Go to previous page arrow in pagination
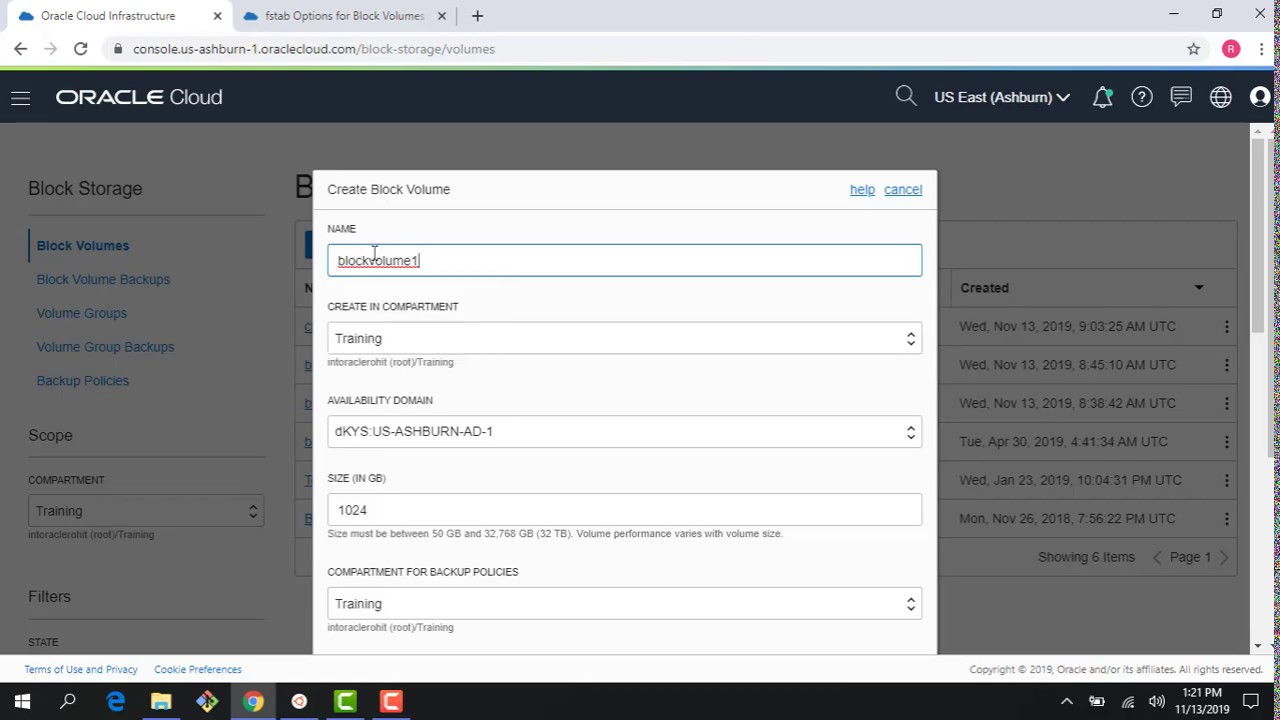1280x720 pixels. (1157, 557)
